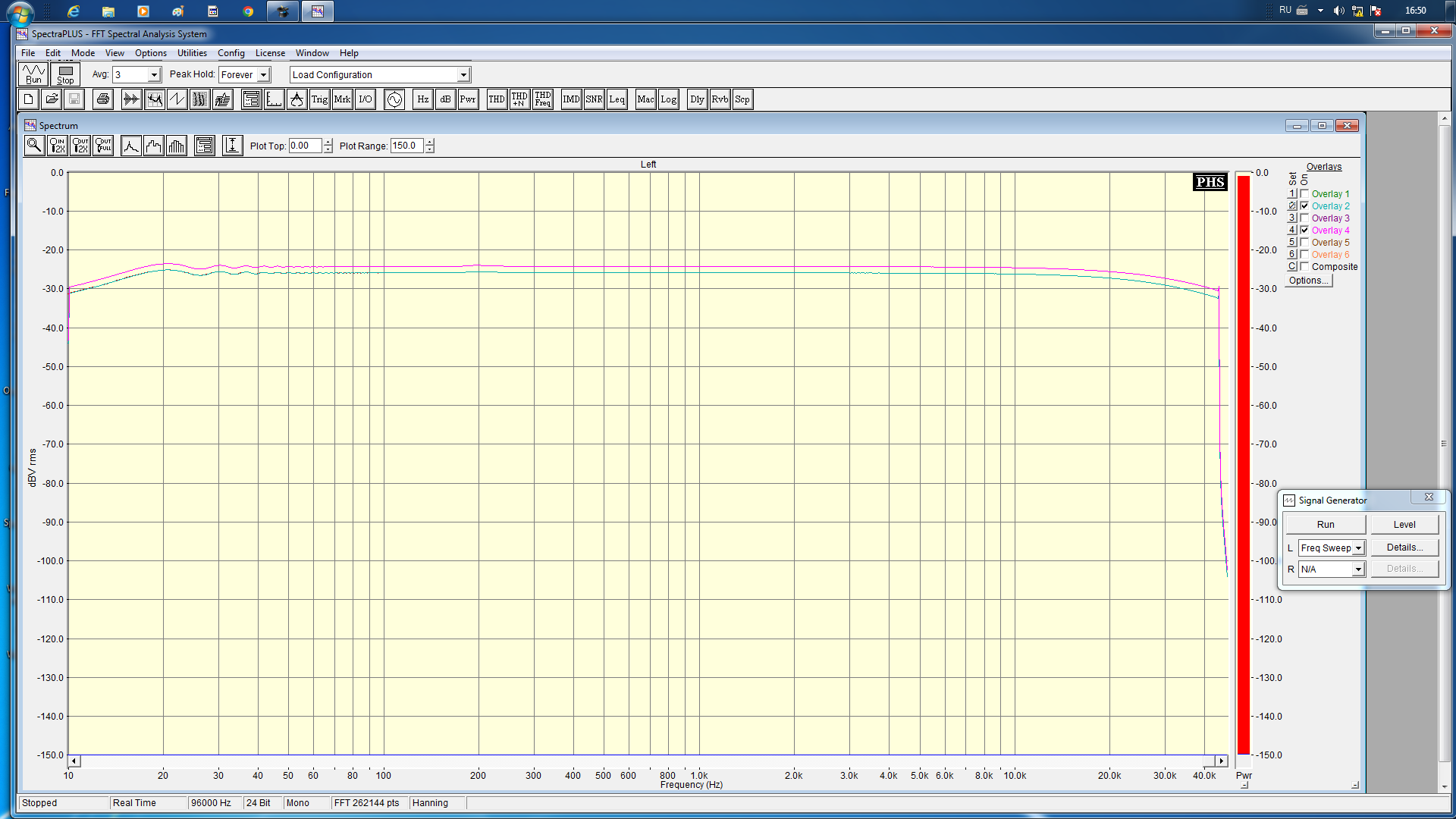Click the Stop analyzer icon
The height and width of the screenshot is (819, 1456).
pyautogui.click(x=65, y=74)
